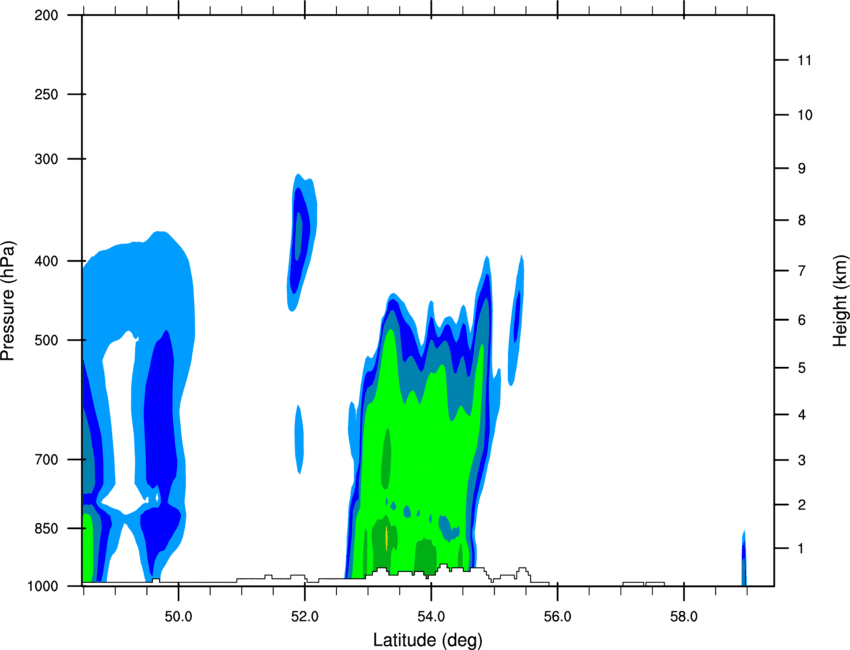Click the 500 pressure tick label
The image size is (850, 650).
pos(46,340)
